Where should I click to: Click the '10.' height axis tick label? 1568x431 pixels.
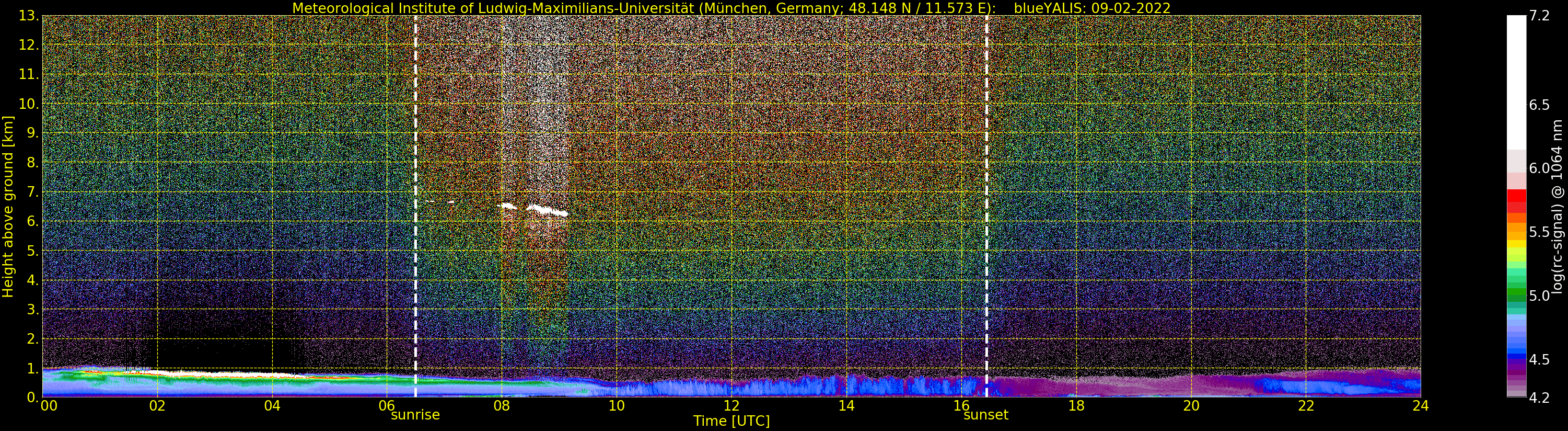(x=29, y=104)
